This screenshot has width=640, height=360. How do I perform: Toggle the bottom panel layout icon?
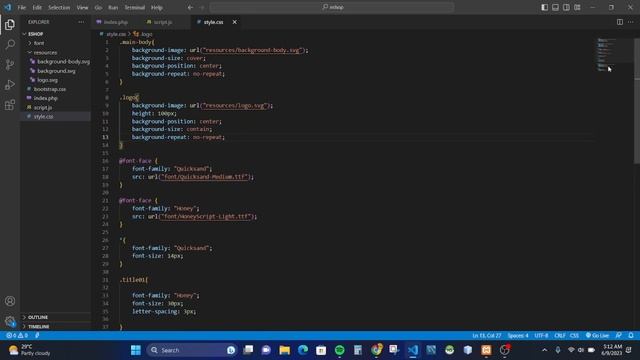556,7
